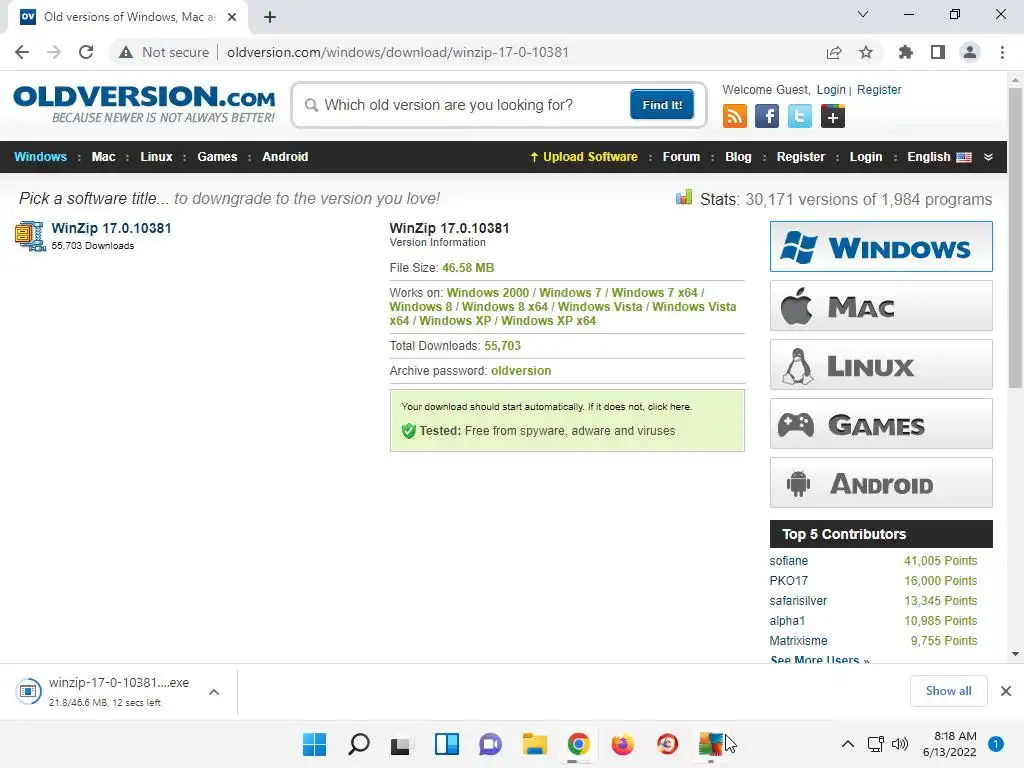Open the Linux menu item
Image resolution: width=1024 pixels, height=768 pixels.
[156, 157]
